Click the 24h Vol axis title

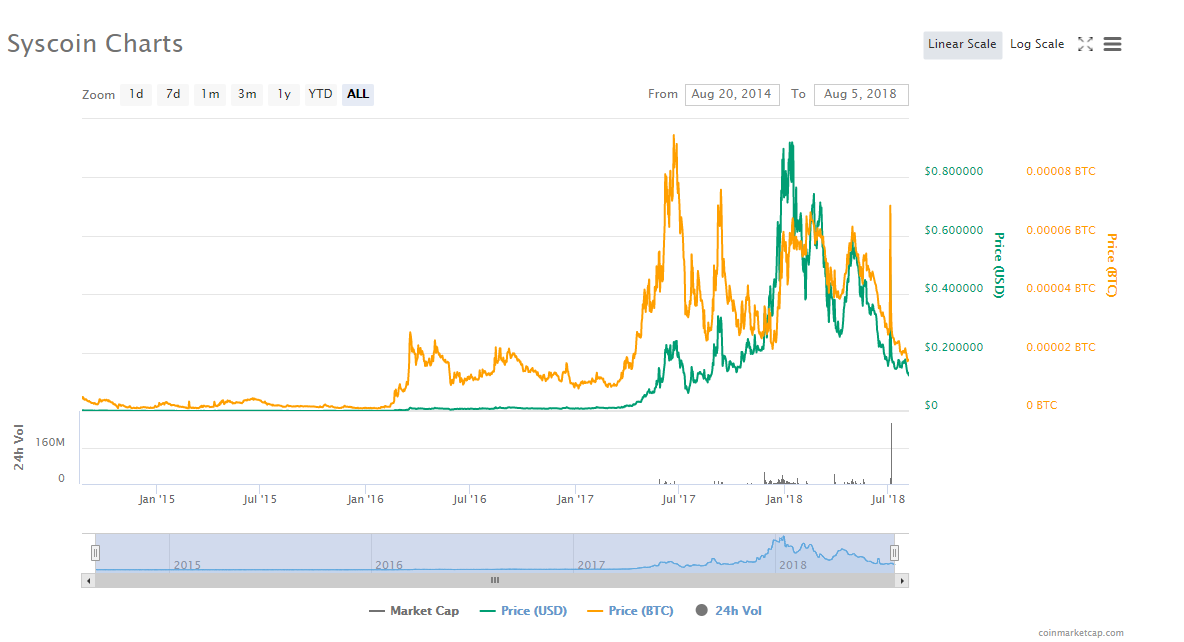[x=19, y=448]
